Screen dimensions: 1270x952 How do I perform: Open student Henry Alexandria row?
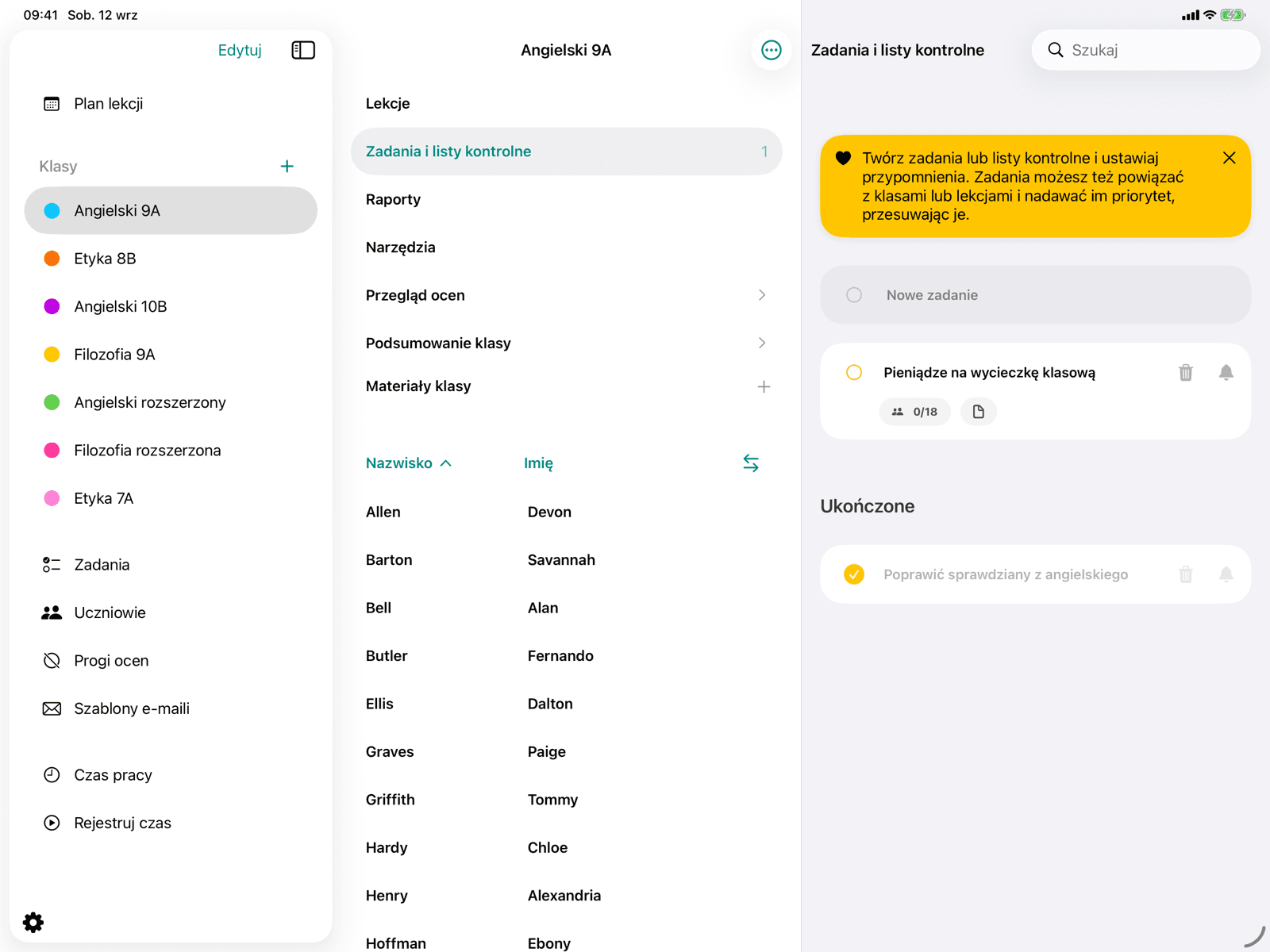[x=567, y=896]
